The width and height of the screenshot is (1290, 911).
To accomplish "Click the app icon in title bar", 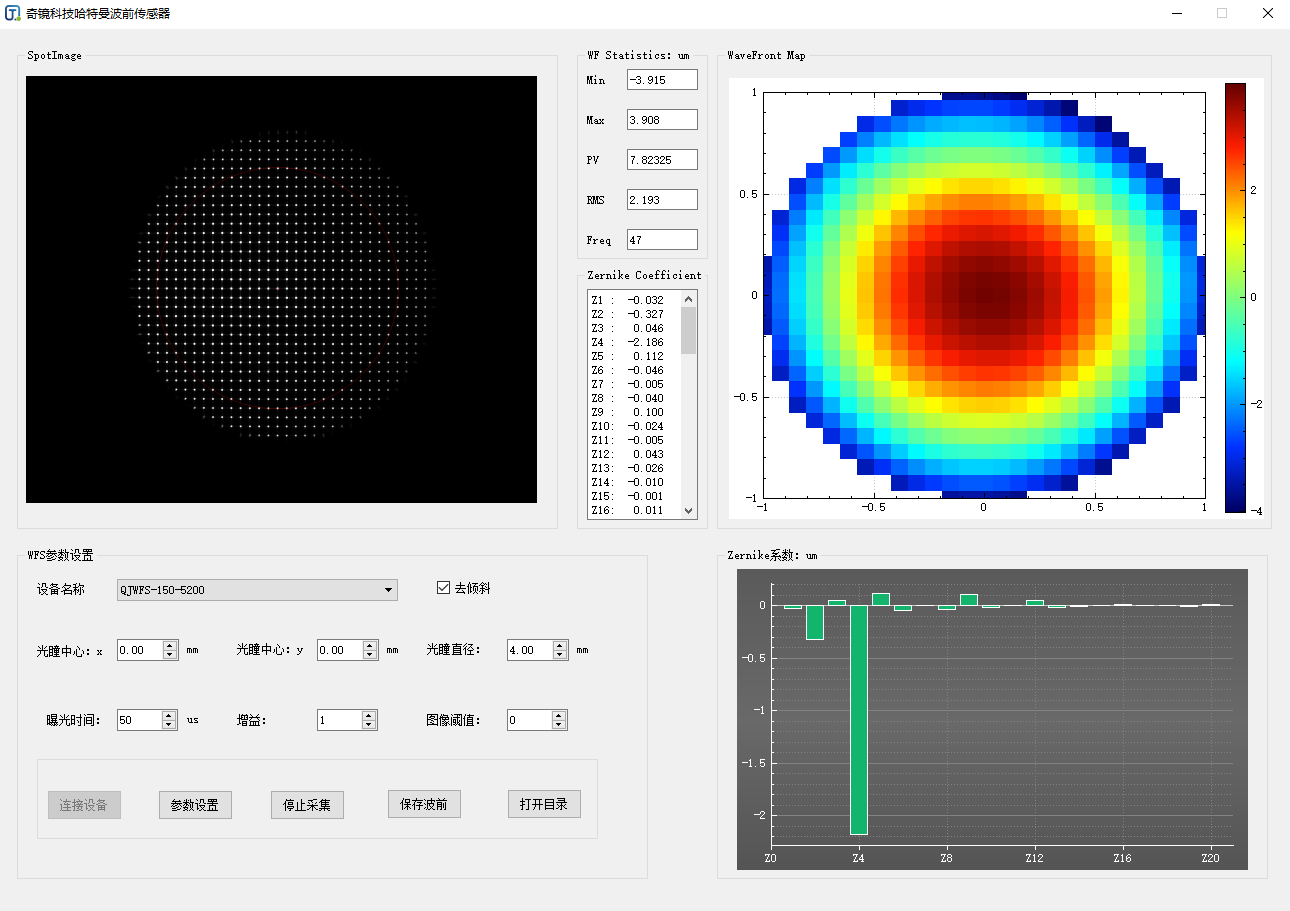I will point(13,14).
